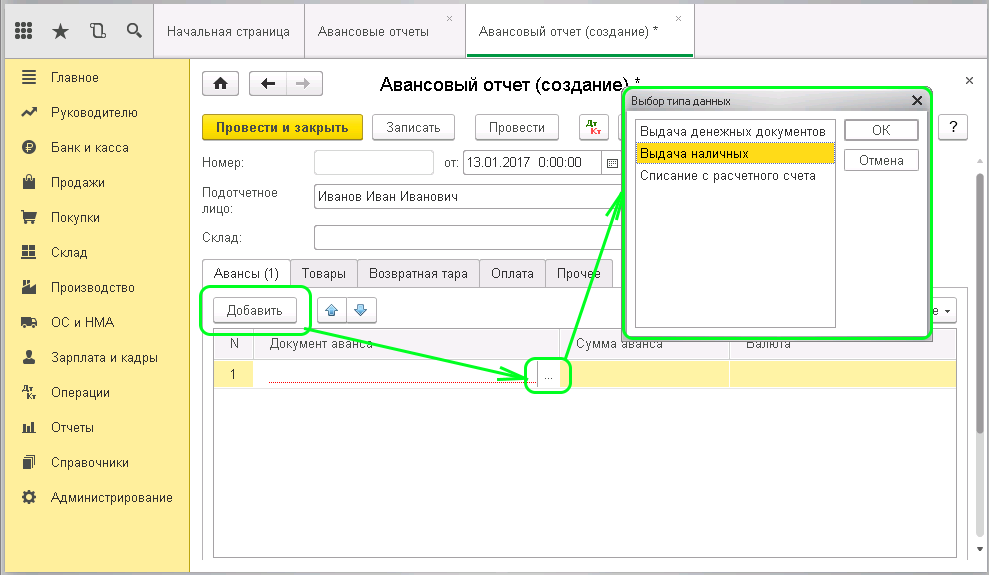This screenshot has width=989, height=575.
Task: Click the search magnifier icon
Action: (133, 31)
